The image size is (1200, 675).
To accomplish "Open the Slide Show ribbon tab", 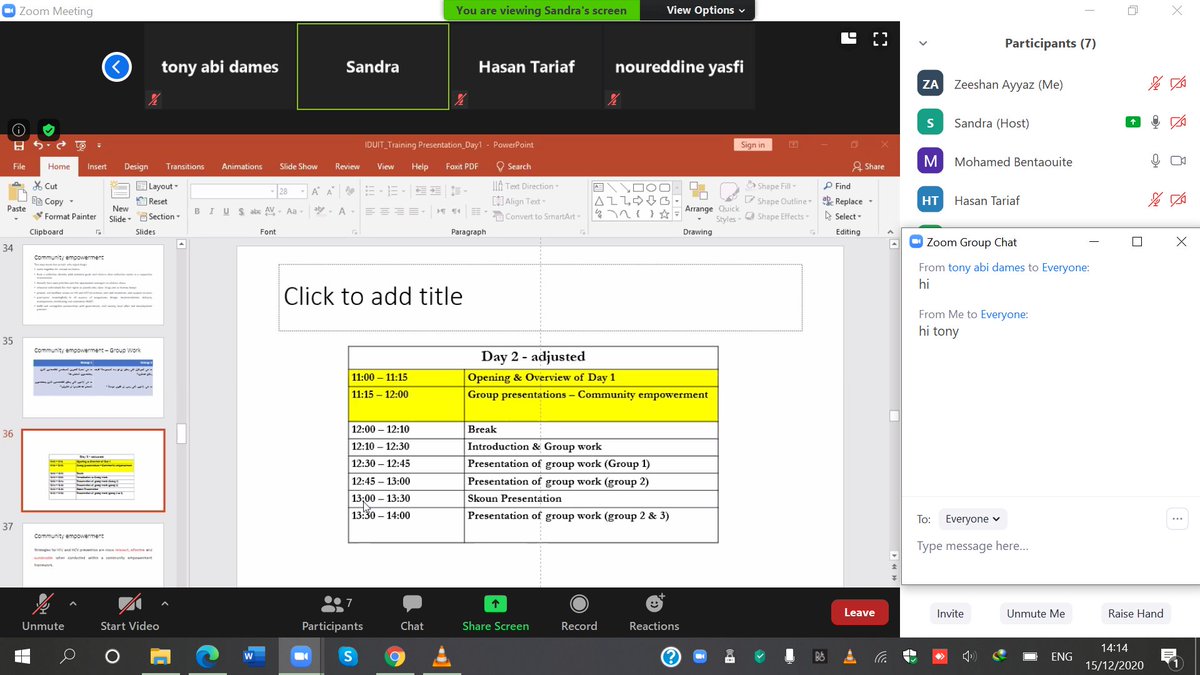I will tap(299, 167).
